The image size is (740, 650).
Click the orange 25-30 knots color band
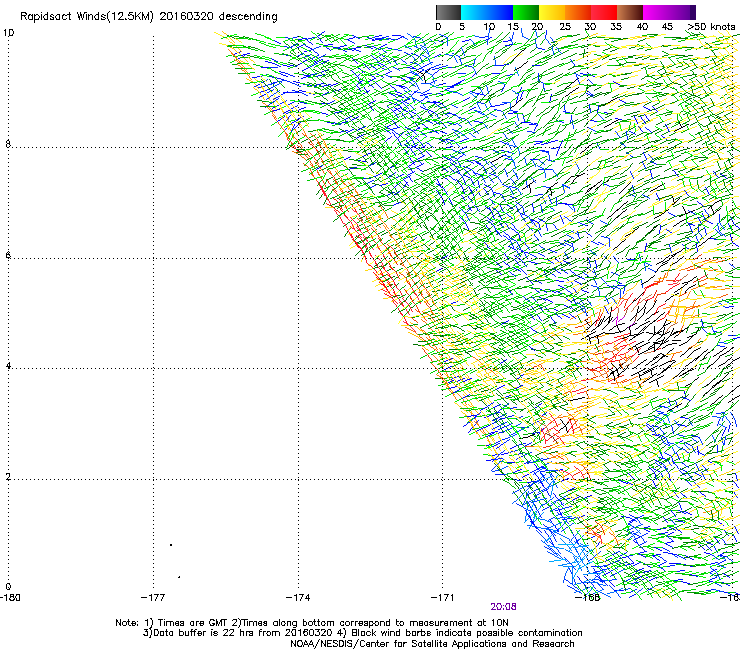pyautogui.click(x=578, y=12)
